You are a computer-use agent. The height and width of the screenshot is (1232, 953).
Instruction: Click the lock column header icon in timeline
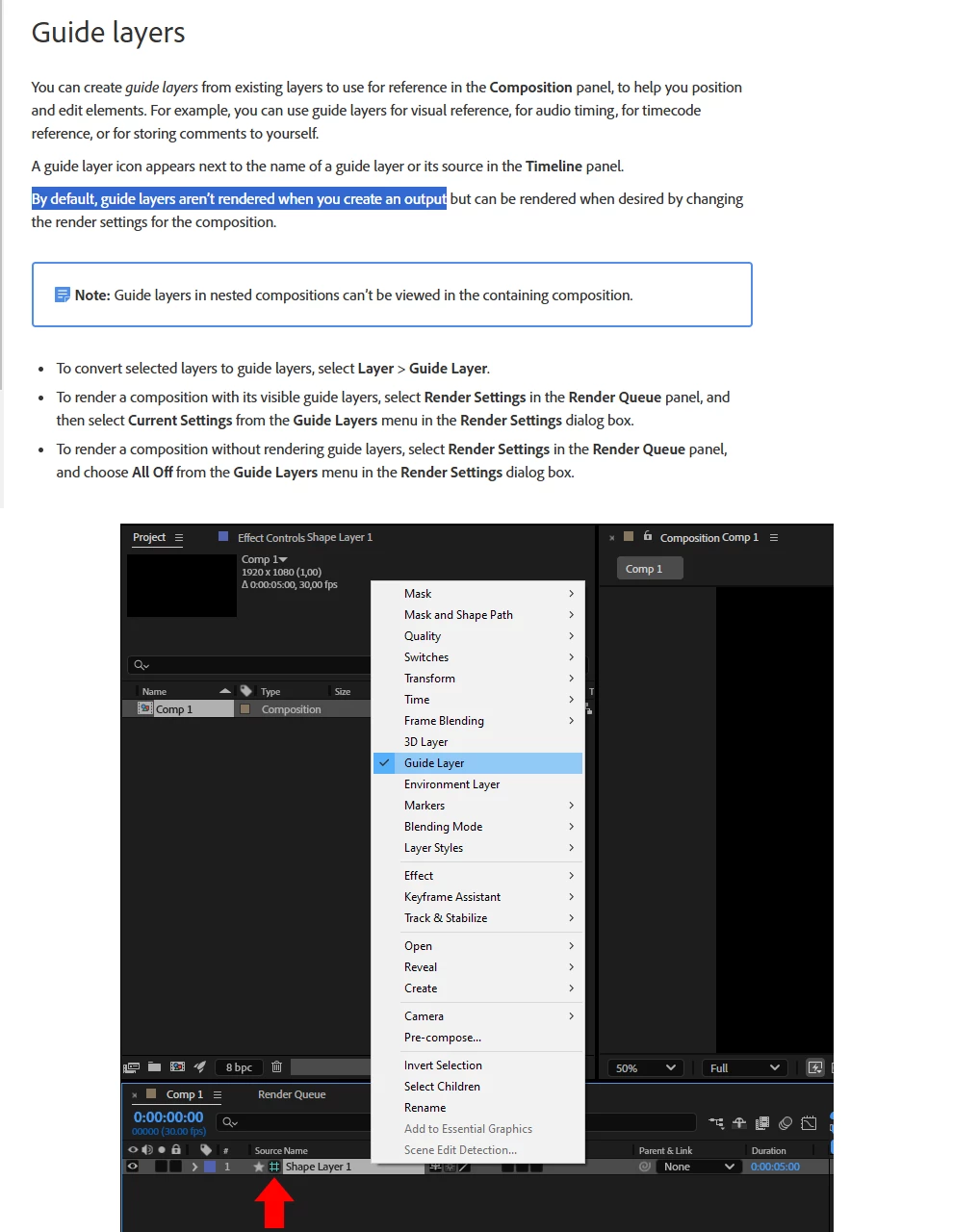click(x=176, y=1149)
